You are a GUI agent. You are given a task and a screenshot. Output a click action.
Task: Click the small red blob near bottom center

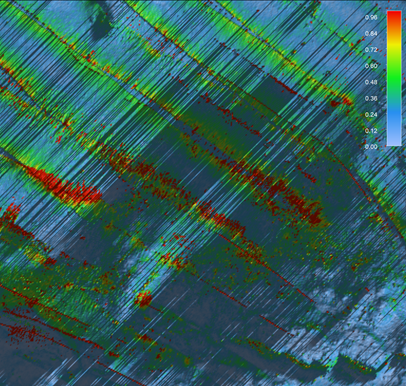pos(144,298)
